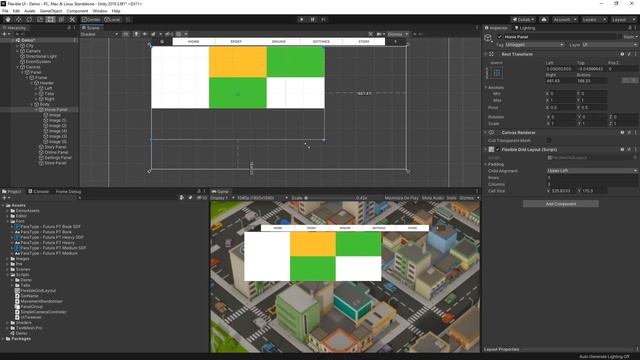The image size is (640, 360).
Task: Open the GameObject menu
Action: pos(51,11)
